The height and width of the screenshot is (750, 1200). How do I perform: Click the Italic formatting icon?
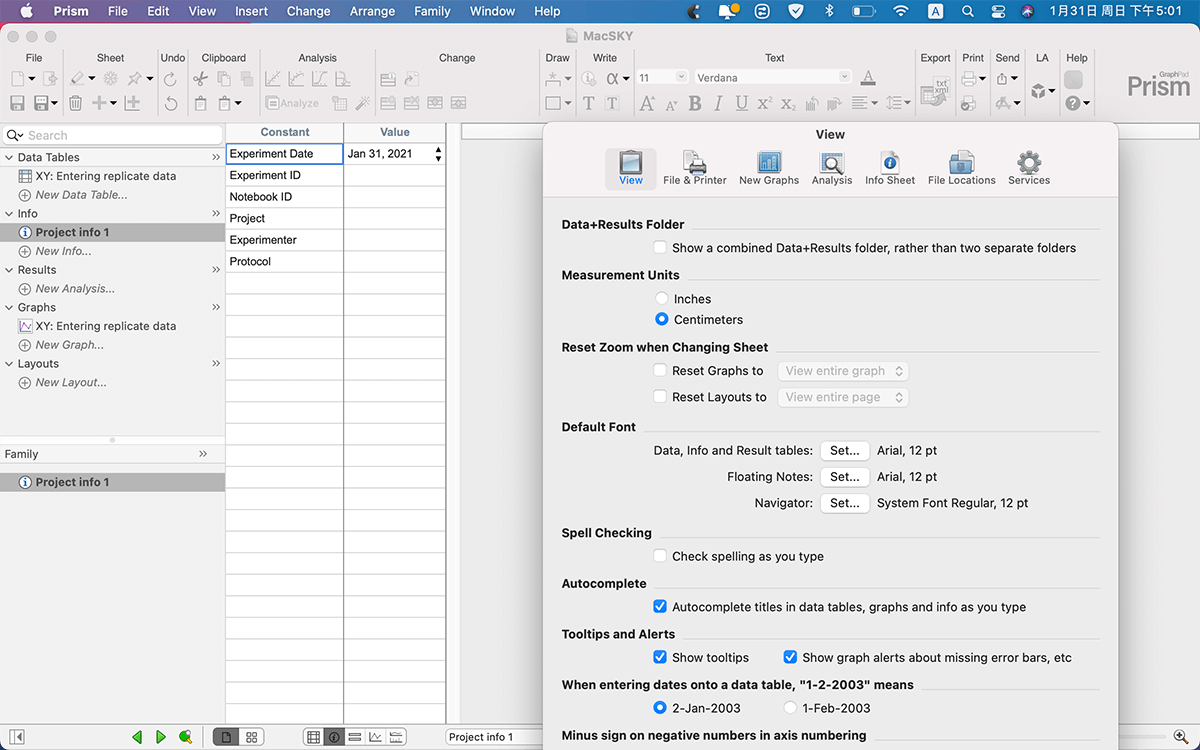pos(719,103)
